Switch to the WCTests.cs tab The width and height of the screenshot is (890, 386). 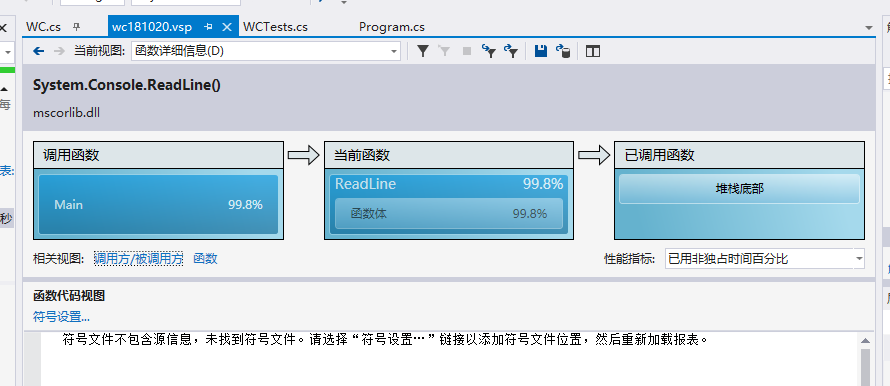coord(275,27)
